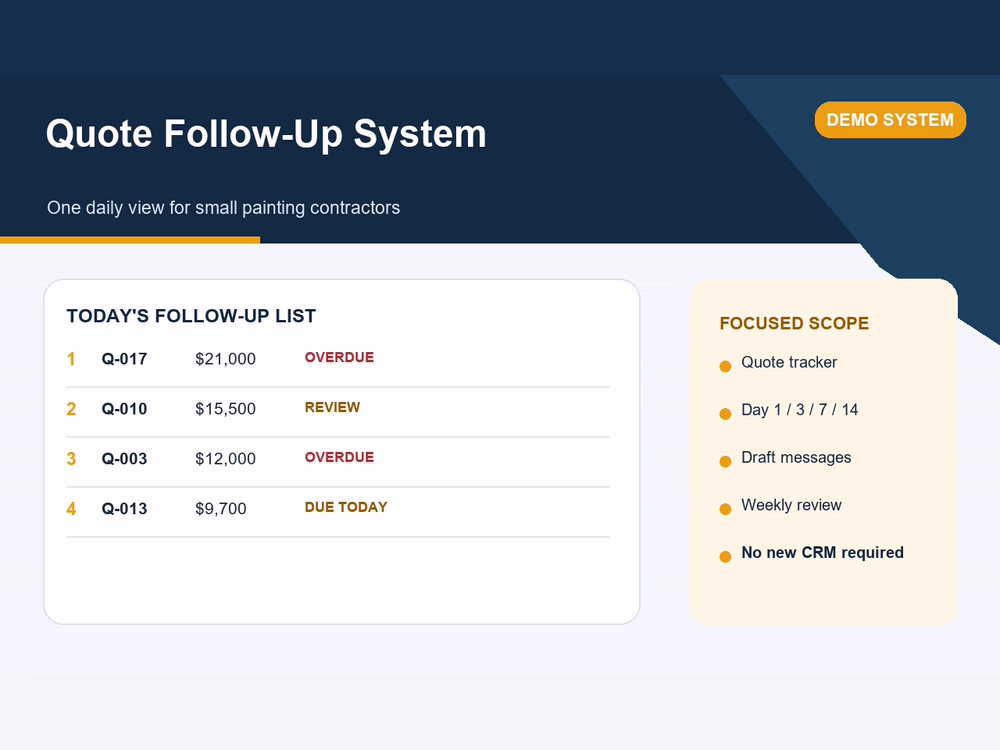Click the REVIEW status label
Image resolution: width=1000 pixels, height=750 pixels.
[332, 407]
